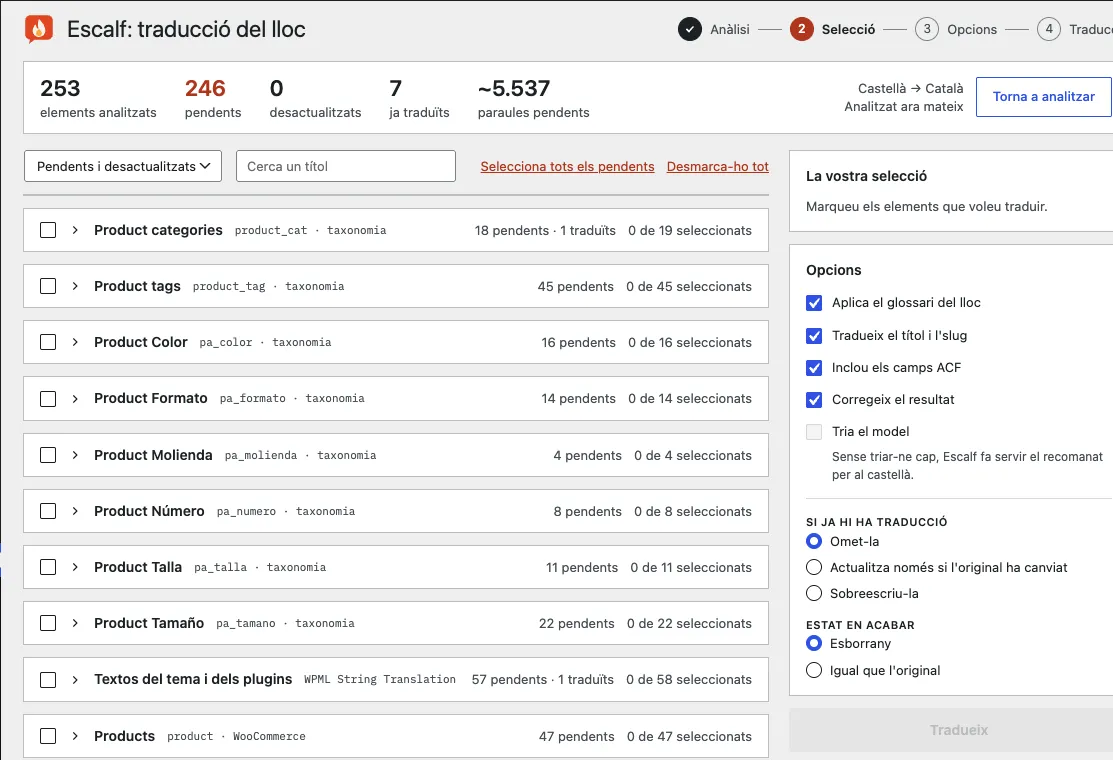Expand the Product Molienda group chevron
Image resolution: width=1113 pixels, height=760 pixels.
click(75, 455)
